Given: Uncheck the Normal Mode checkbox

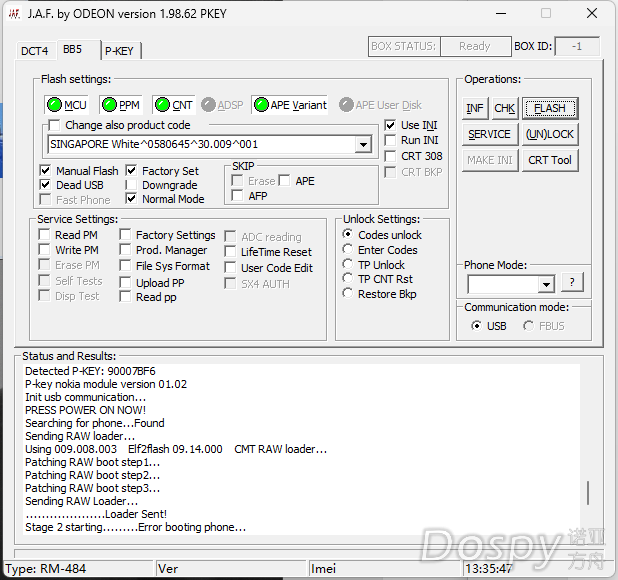Looking at the screenshot, I should click(x=131, y=199).
